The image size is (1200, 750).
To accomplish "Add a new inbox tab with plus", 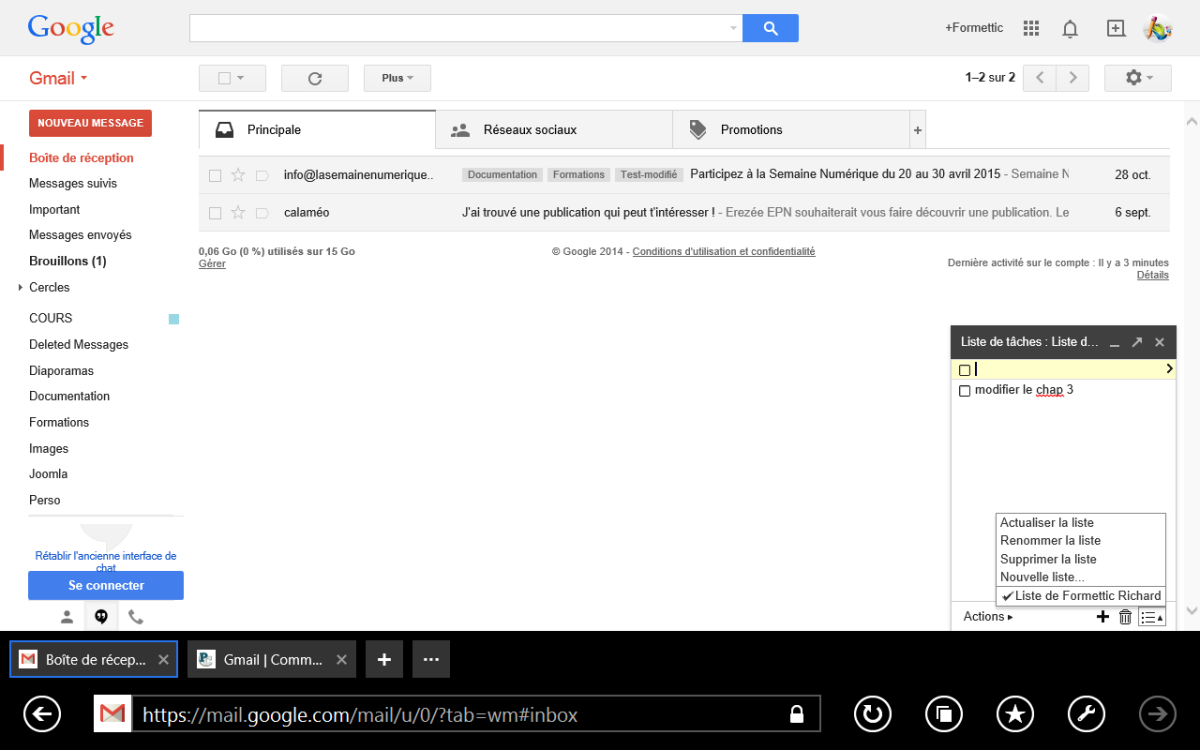I will [918, 130].
